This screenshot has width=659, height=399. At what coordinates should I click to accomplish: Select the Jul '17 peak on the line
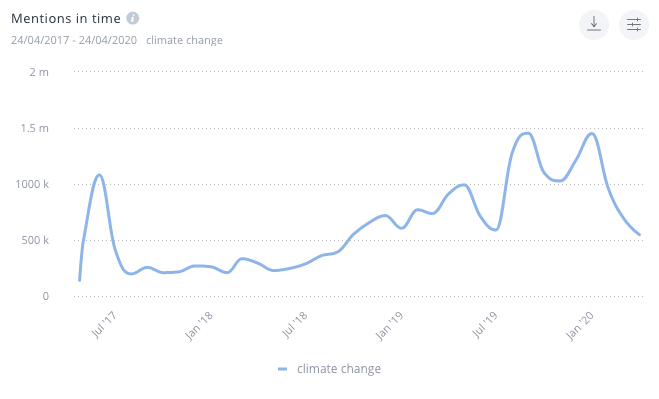click(99, 175)
